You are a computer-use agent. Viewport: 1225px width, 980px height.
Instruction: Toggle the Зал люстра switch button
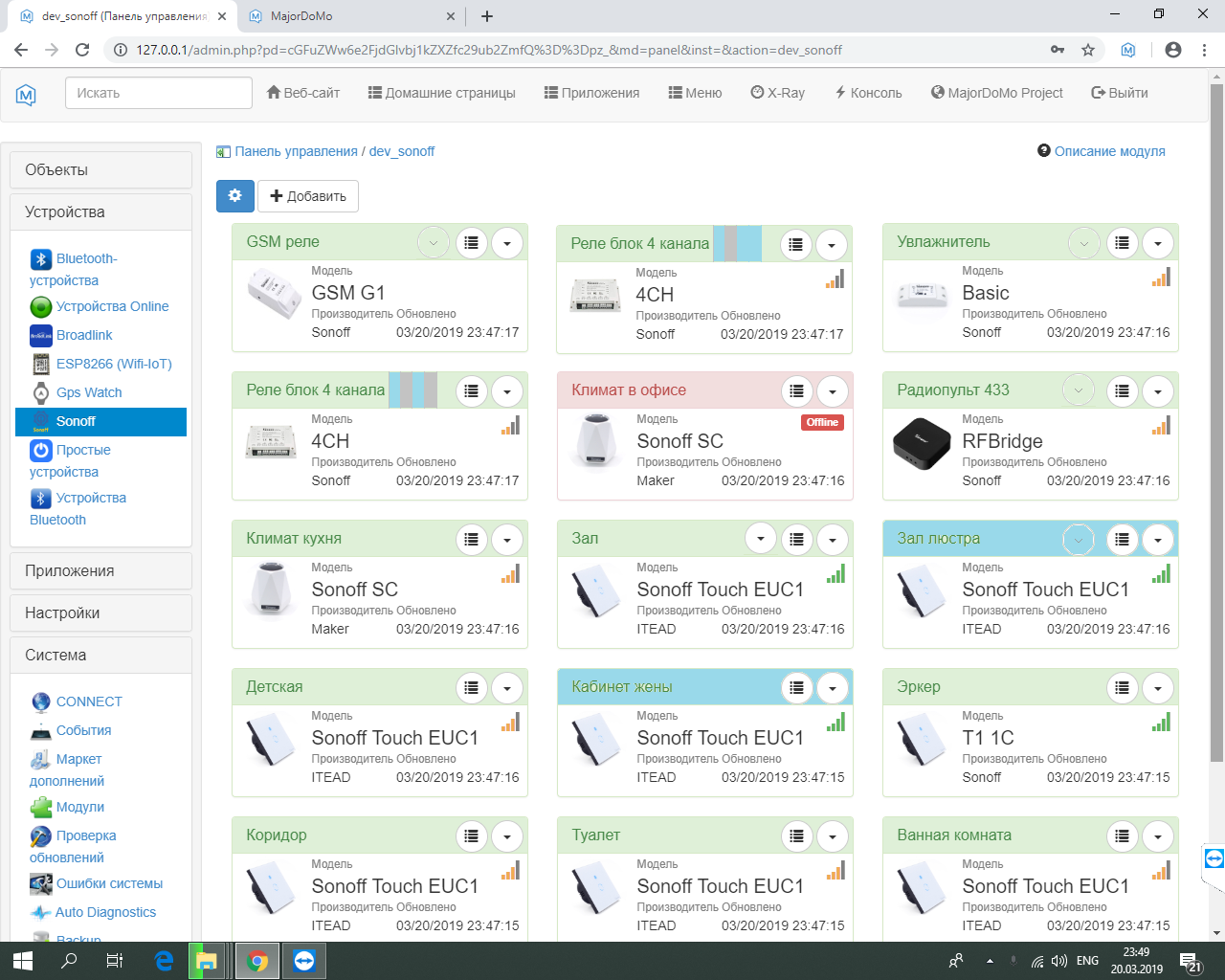click(1079, 540)
